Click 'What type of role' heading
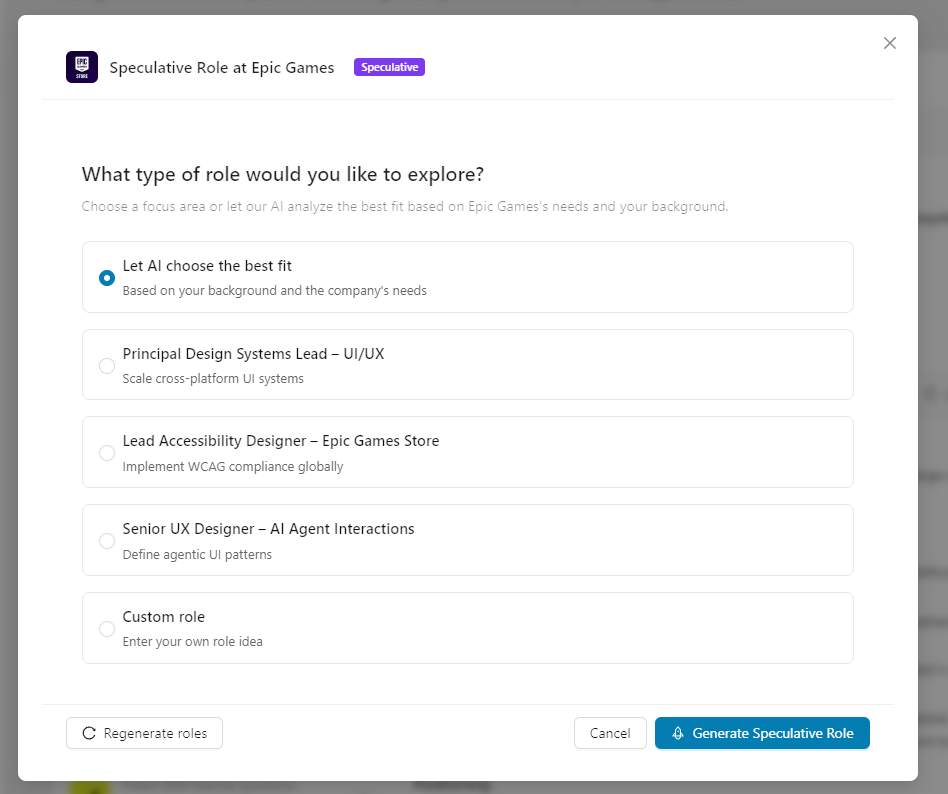Screen dimensions: 948x794 click(x=282, y=174)
